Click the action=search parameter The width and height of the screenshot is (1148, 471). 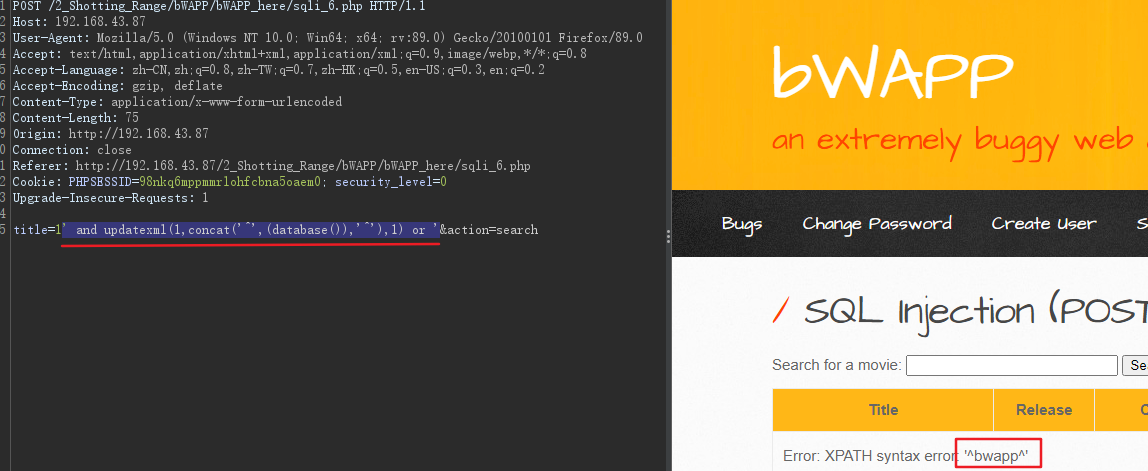point(492,230)
